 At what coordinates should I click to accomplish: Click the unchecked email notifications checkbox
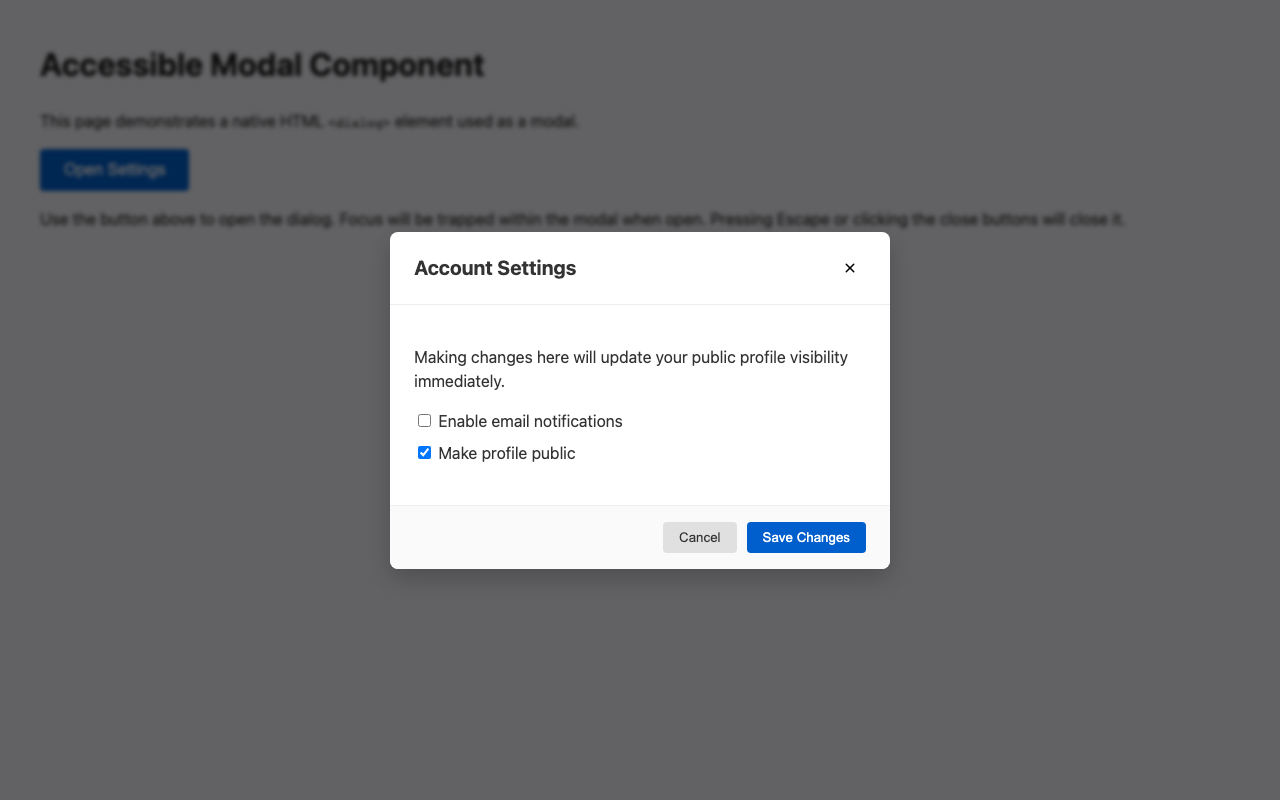click(424, 420)
